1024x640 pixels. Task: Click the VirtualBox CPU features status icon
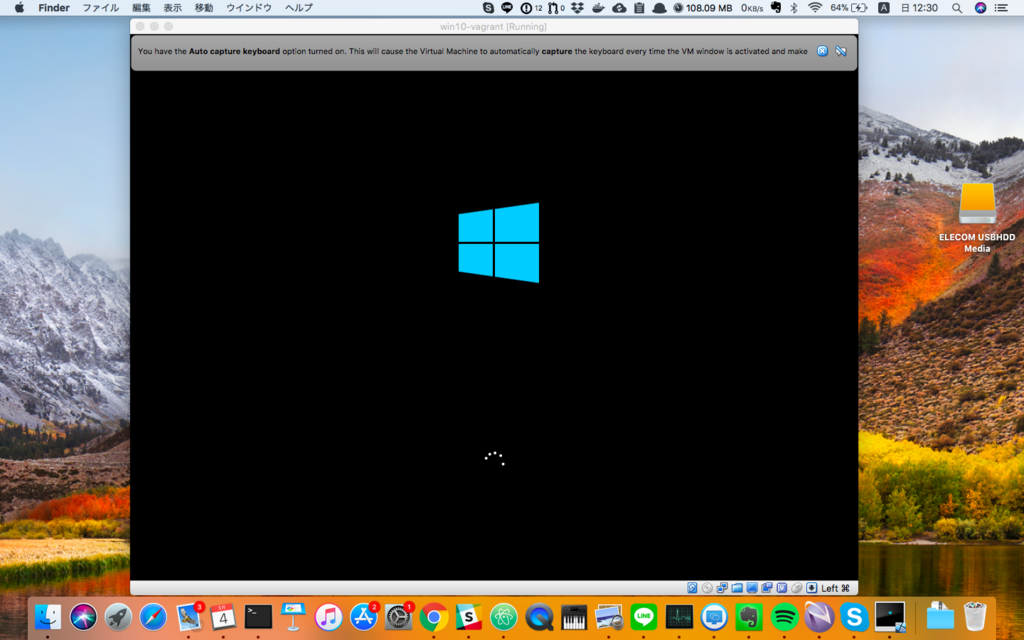point(782,588)
